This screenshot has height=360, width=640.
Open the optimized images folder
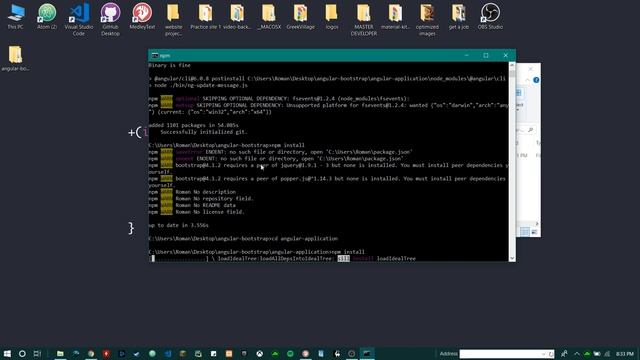click(x=427, y=19)
